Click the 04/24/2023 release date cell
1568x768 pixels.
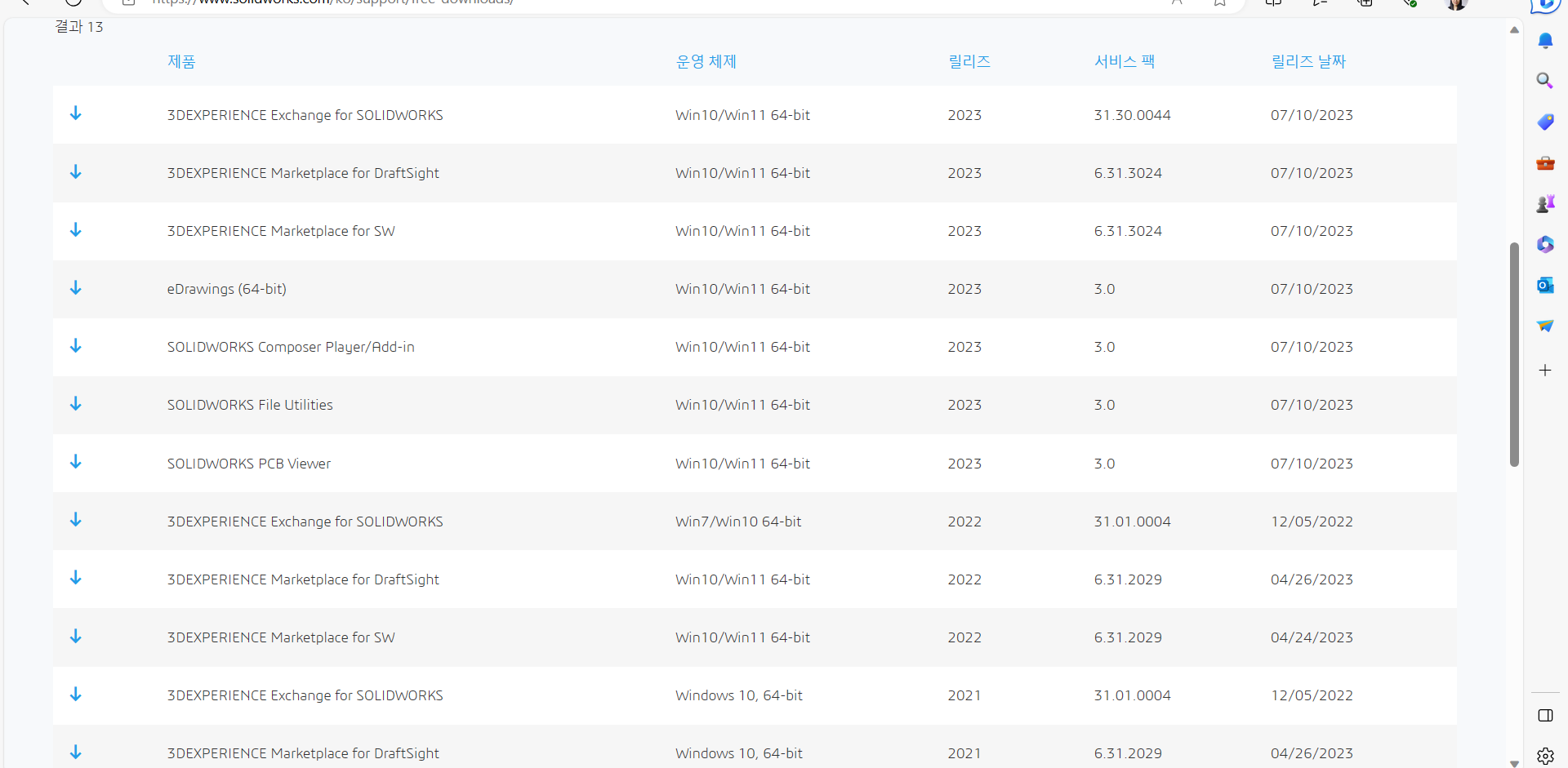[x=1312, y=637]
